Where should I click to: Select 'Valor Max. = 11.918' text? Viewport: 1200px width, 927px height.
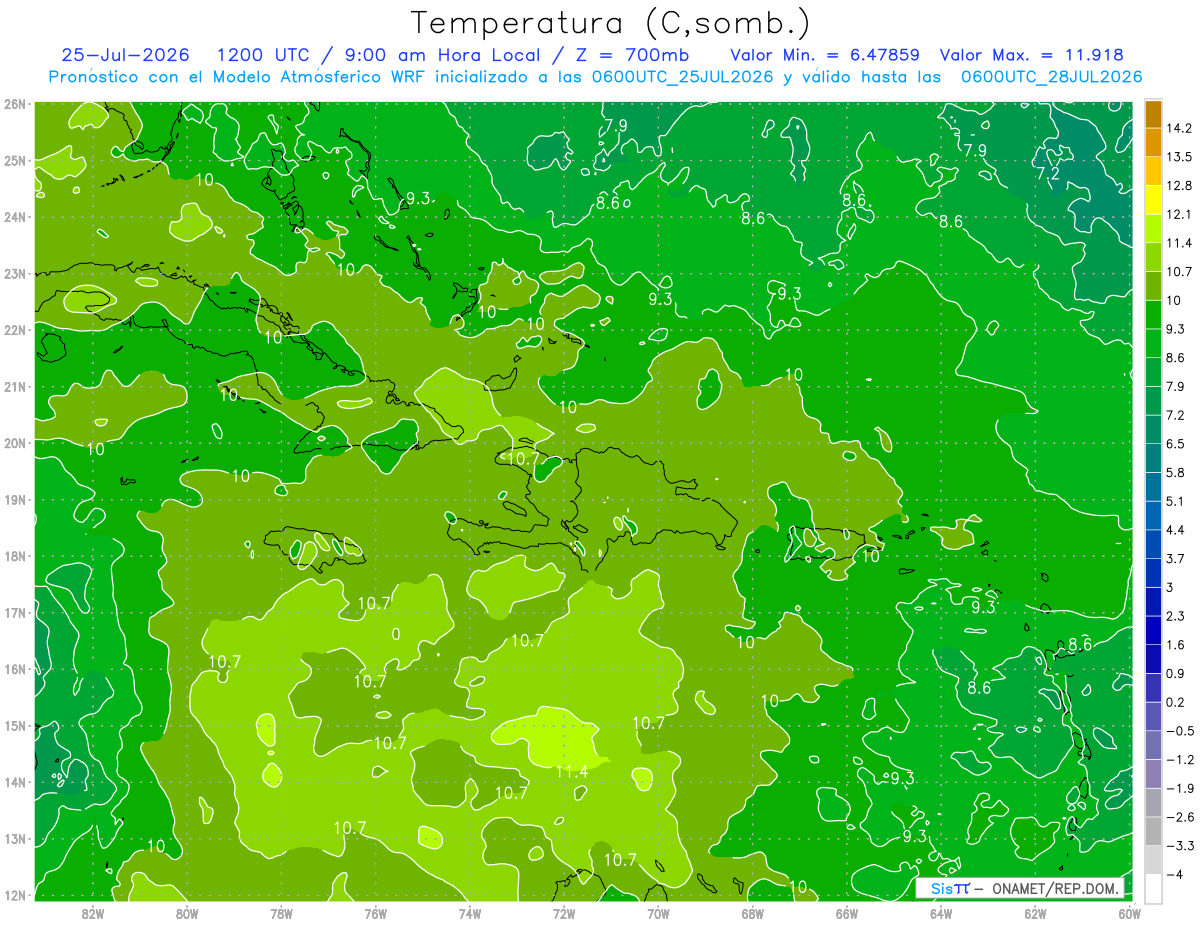coord(1031,55)
